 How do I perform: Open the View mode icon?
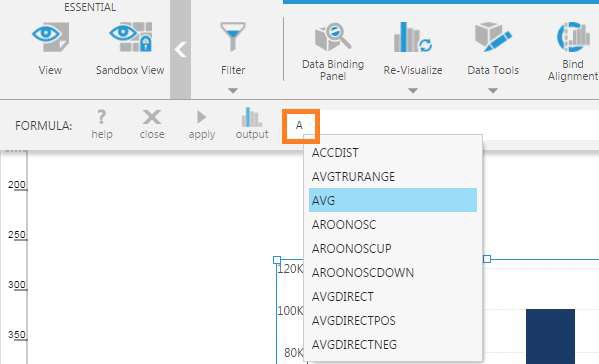pos(50,37)
